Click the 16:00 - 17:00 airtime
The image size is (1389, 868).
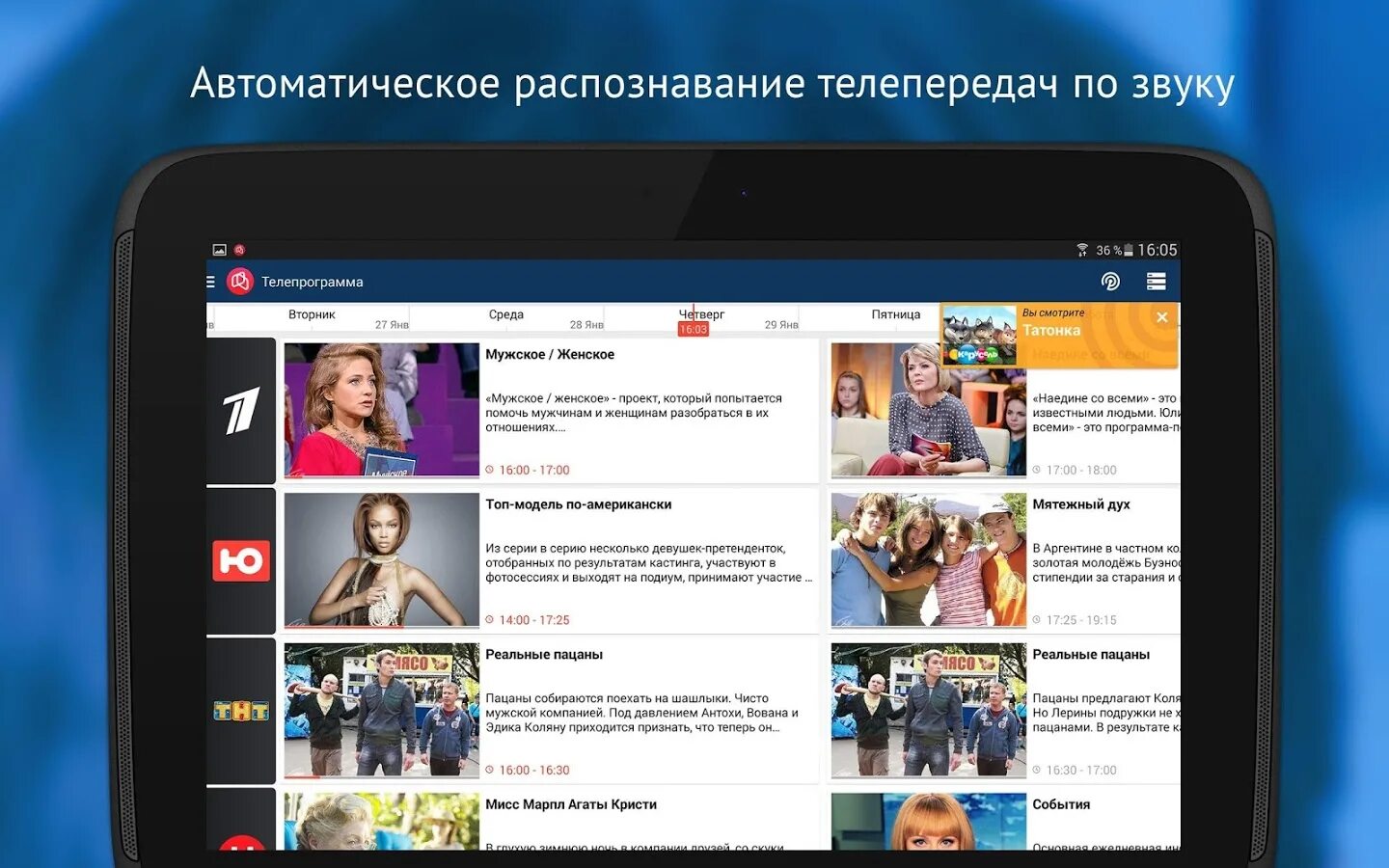534,471
